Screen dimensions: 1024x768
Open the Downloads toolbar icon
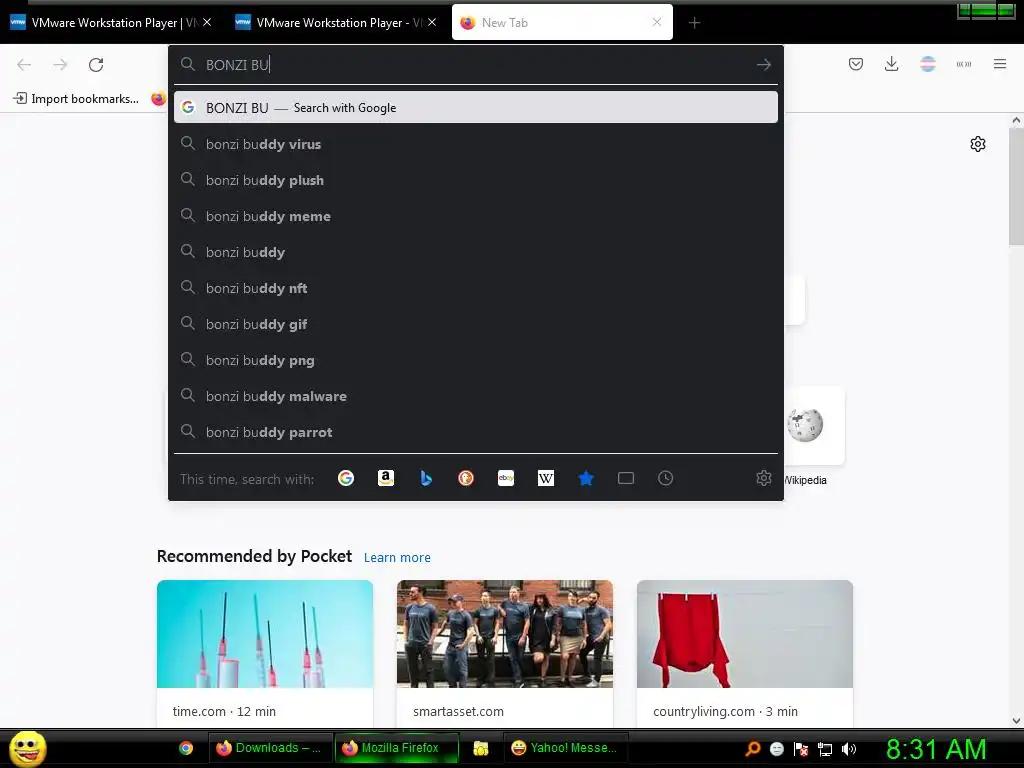891,64
